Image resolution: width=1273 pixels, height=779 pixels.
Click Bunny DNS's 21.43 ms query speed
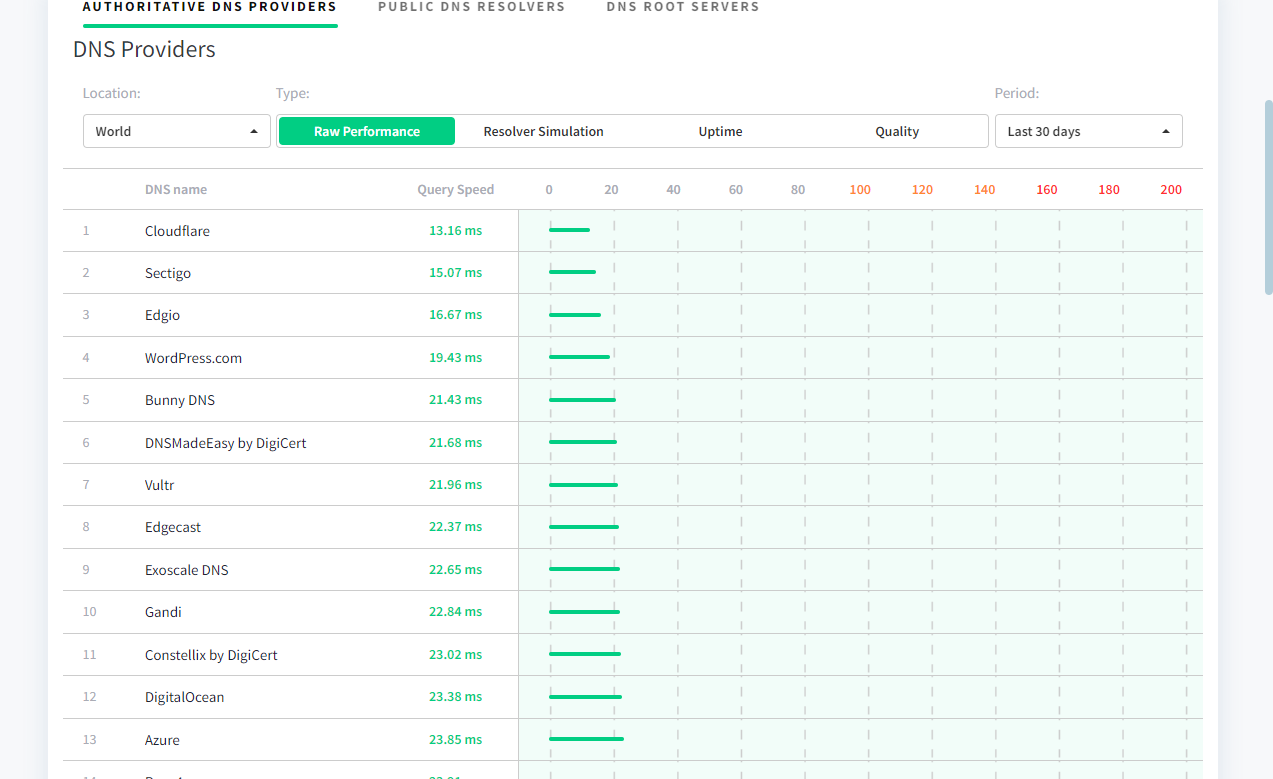[456, 400]
